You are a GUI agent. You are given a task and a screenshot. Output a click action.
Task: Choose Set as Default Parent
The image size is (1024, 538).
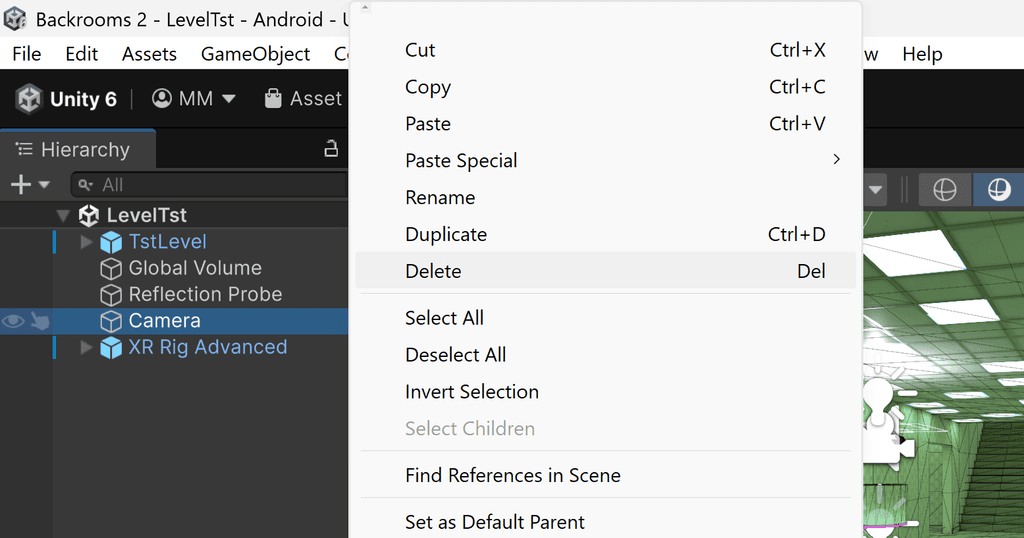click(605, 522)
